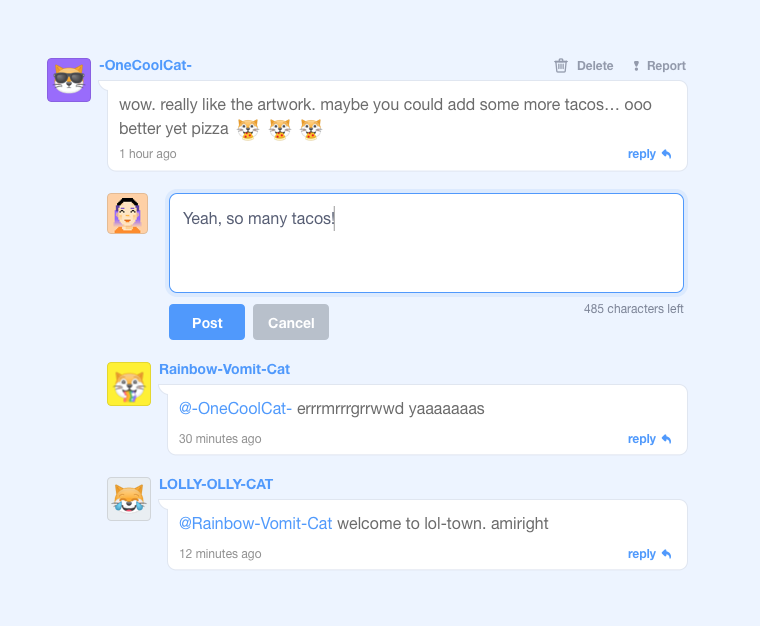
Task: Click reply text on the 12 minutes ago comment
Action: point(642,554)
